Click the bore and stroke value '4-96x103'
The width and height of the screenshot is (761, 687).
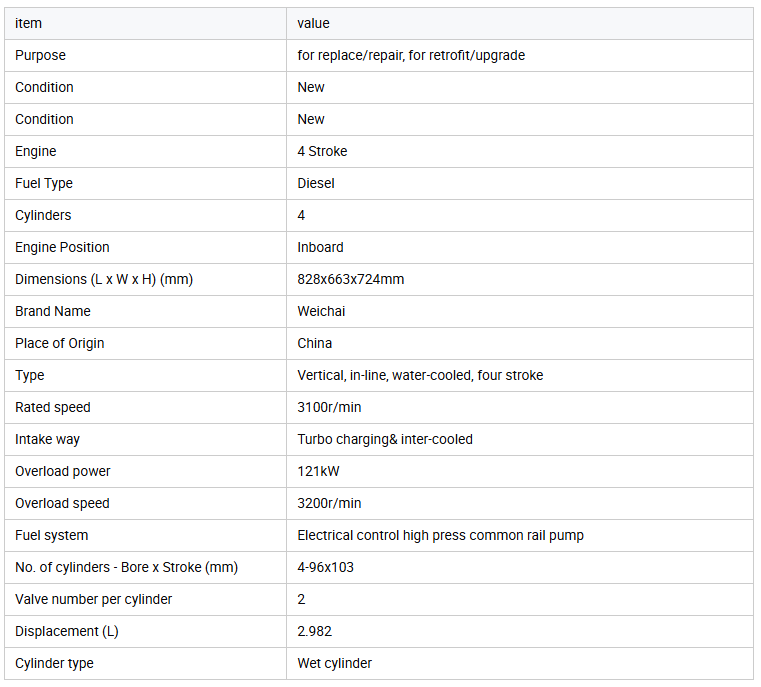(x=326, y=567)
